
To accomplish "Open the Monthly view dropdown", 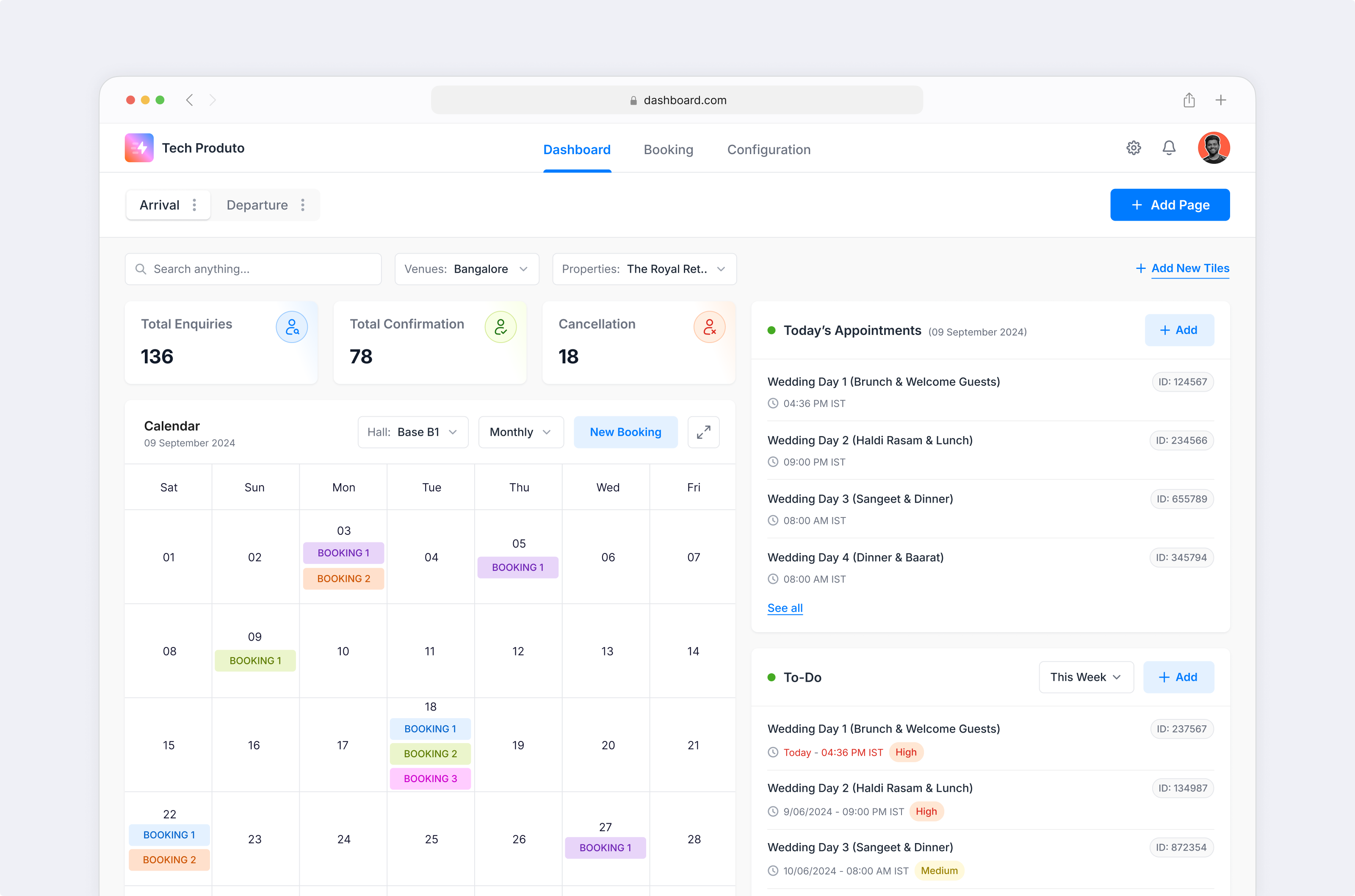I will pos(520,432).
